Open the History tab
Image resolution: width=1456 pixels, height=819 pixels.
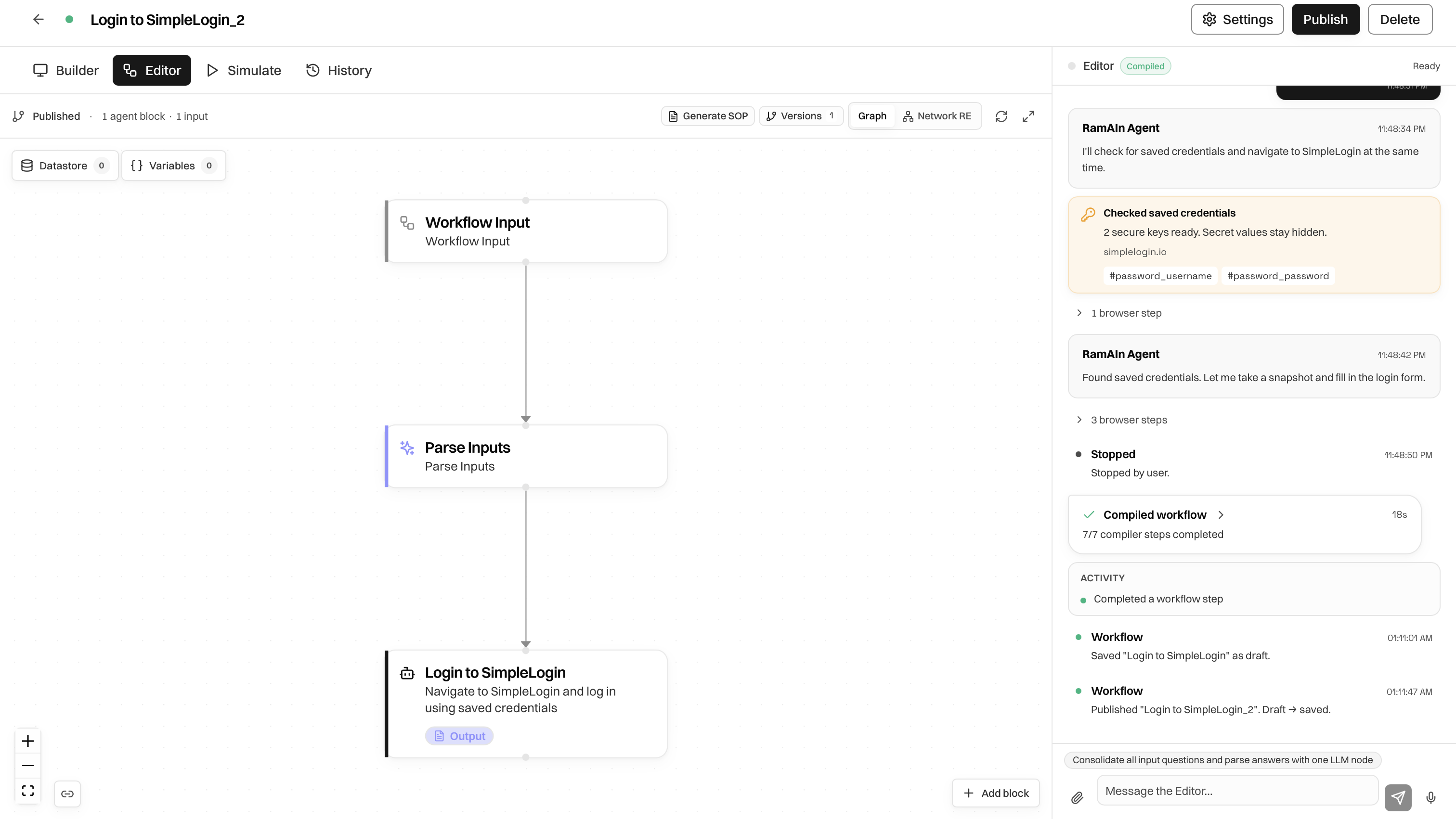pyautogui.click(x=338, y=70)
